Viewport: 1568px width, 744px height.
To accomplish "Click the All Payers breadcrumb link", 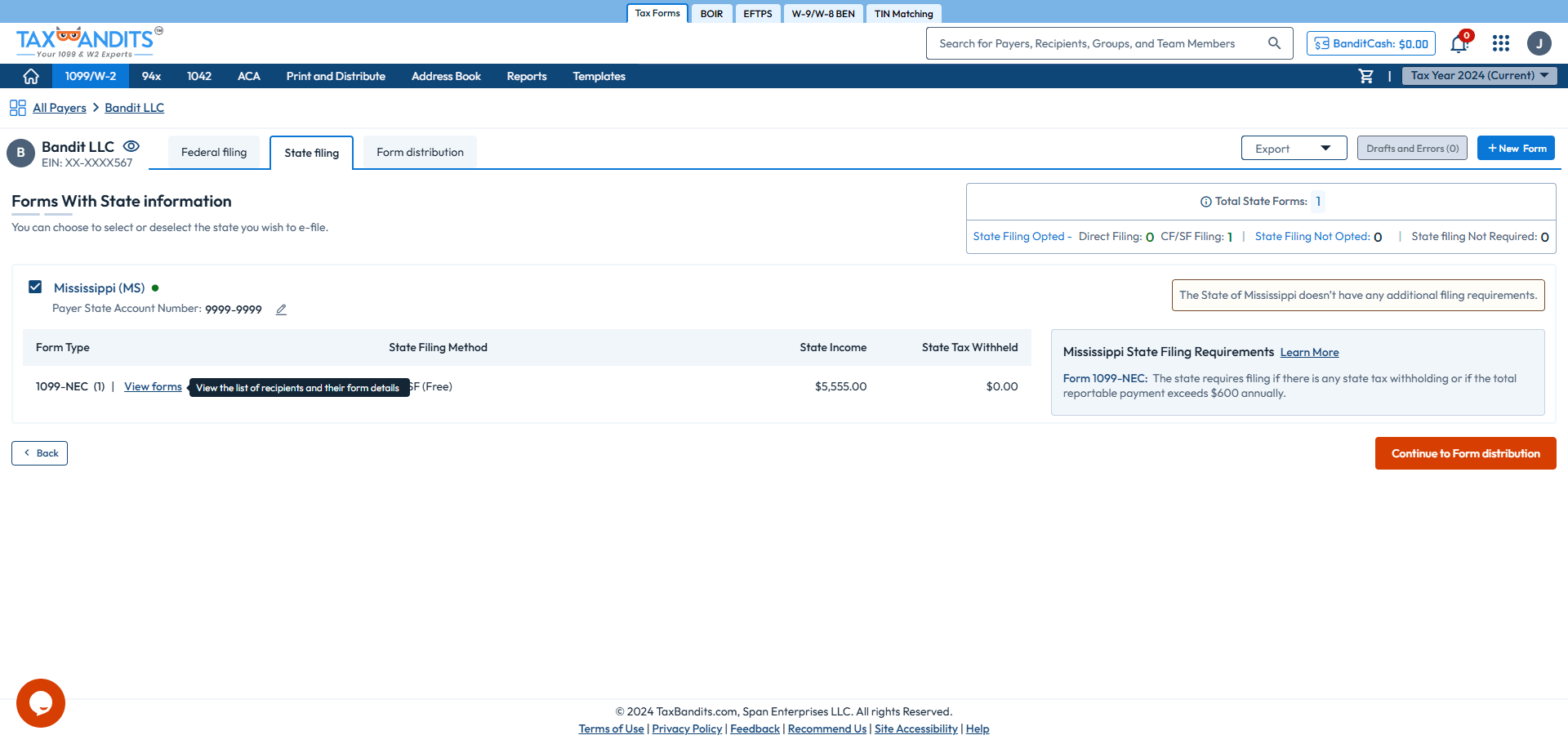I will tap(60, 108).
